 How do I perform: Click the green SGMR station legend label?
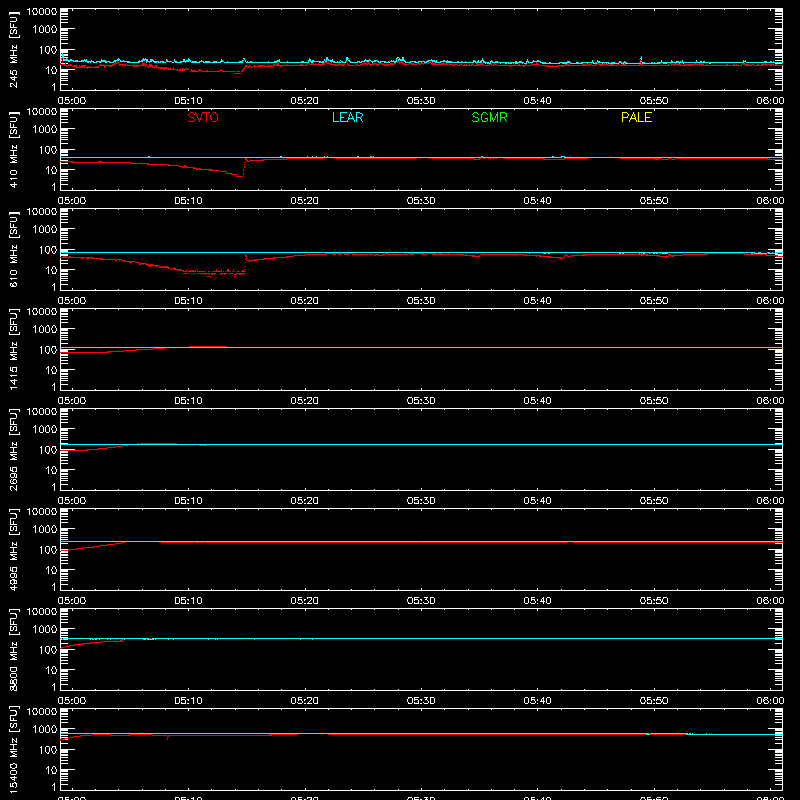click(489, 117)
